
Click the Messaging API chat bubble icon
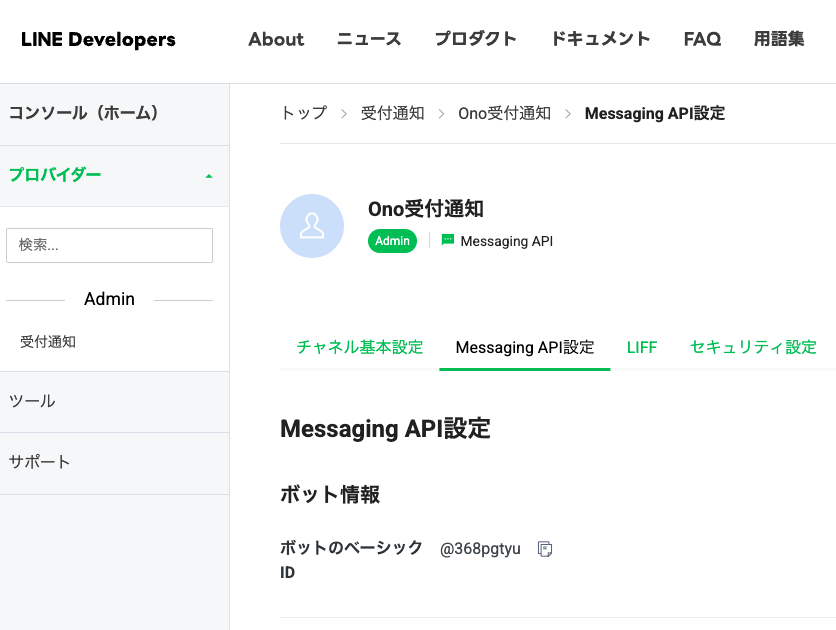pos(448,240)
